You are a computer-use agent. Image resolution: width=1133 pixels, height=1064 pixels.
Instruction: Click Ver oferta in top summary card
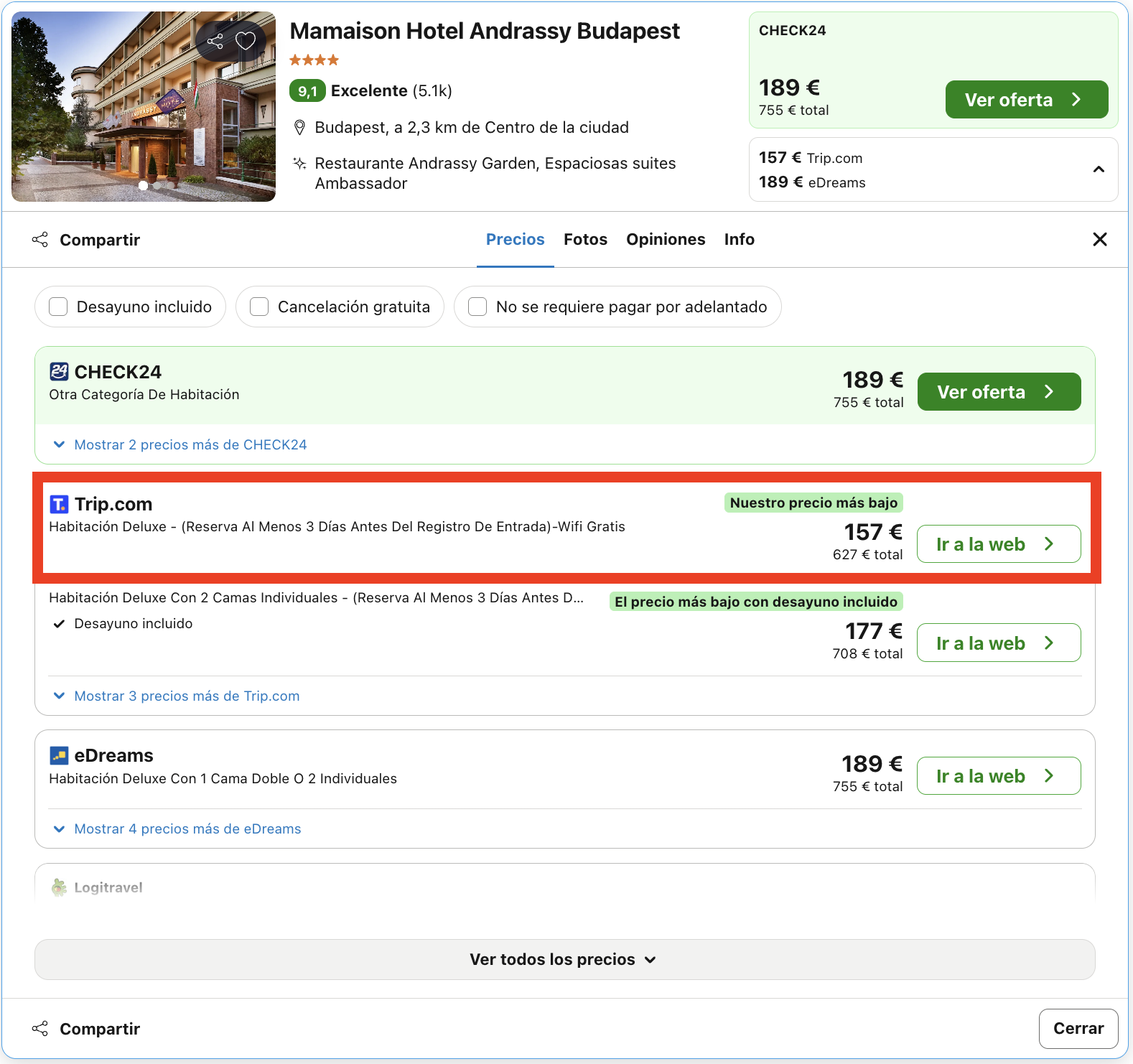click(1027, 99)
